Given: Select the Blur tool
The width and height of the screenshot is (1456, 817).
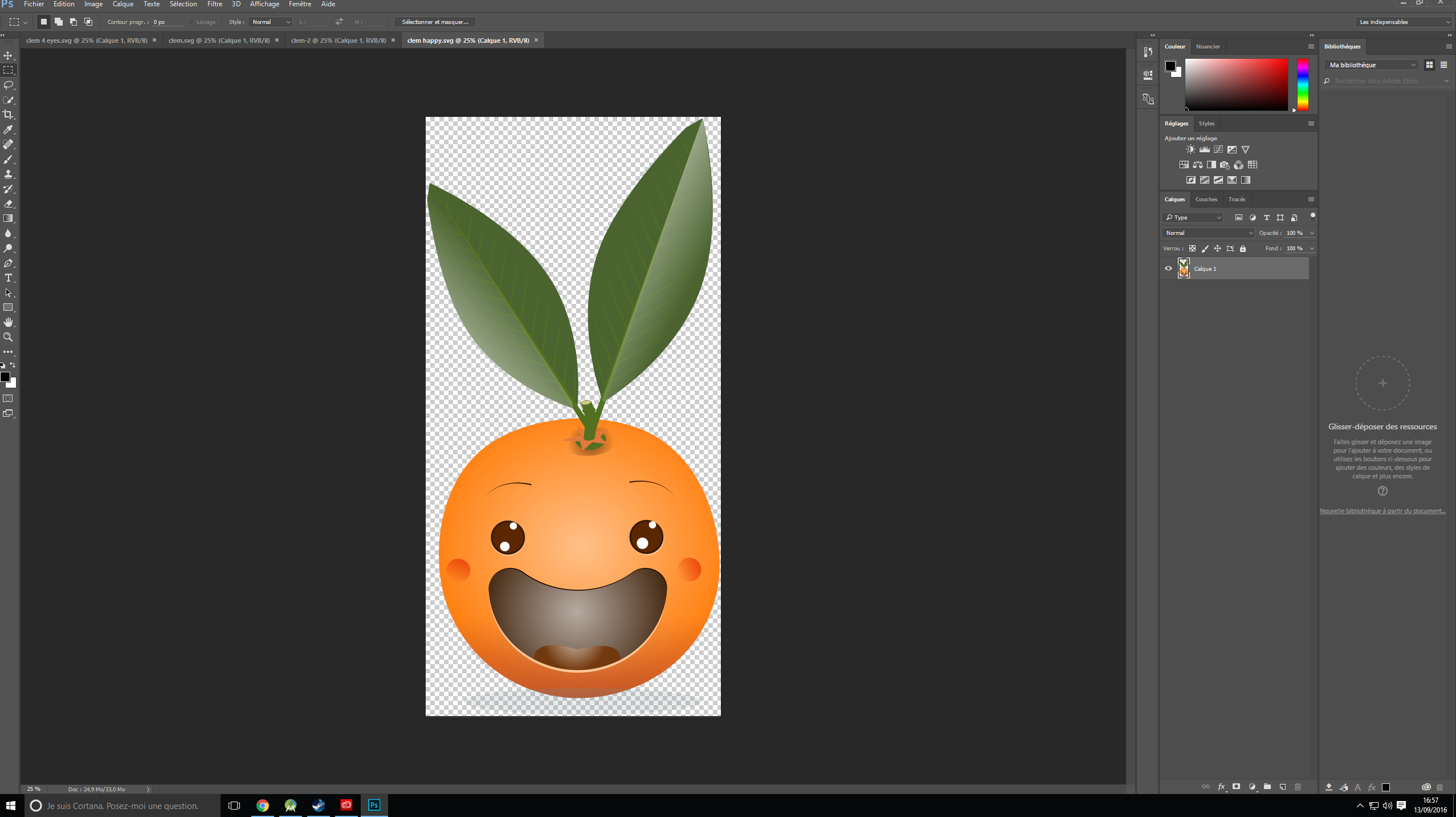Looking at the screenshot, I should coord(8,233).
